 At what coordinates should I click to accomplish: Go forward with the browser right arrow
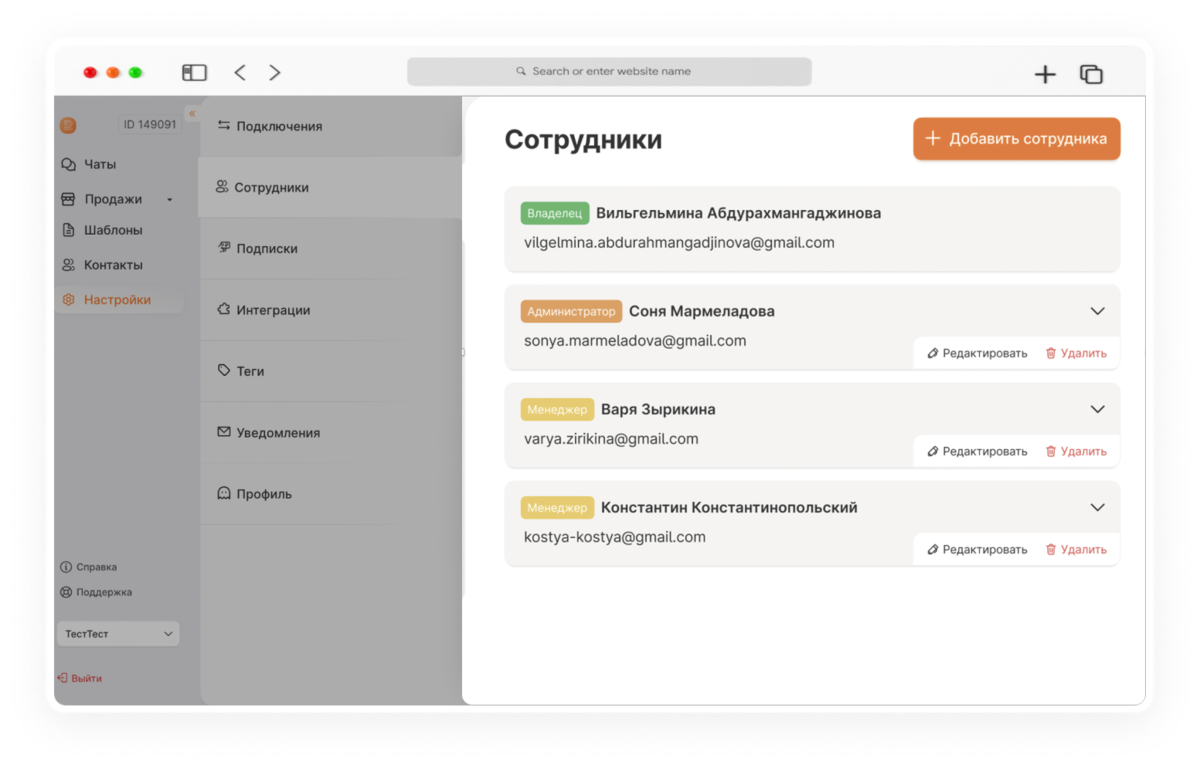tap(275, 72)
